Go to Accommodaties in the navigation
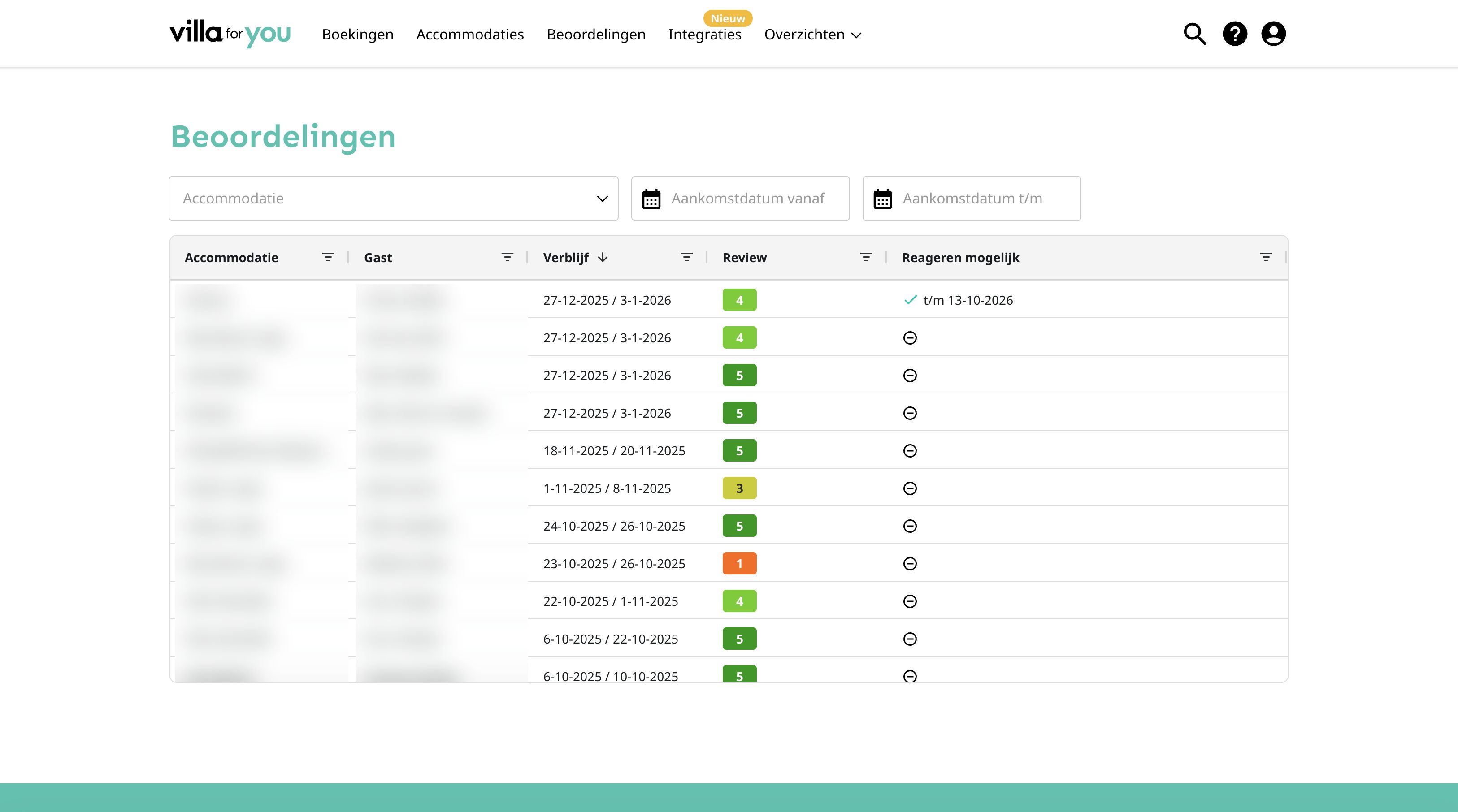This screenshot has width=1458, height=812. (x=470, y=35)
